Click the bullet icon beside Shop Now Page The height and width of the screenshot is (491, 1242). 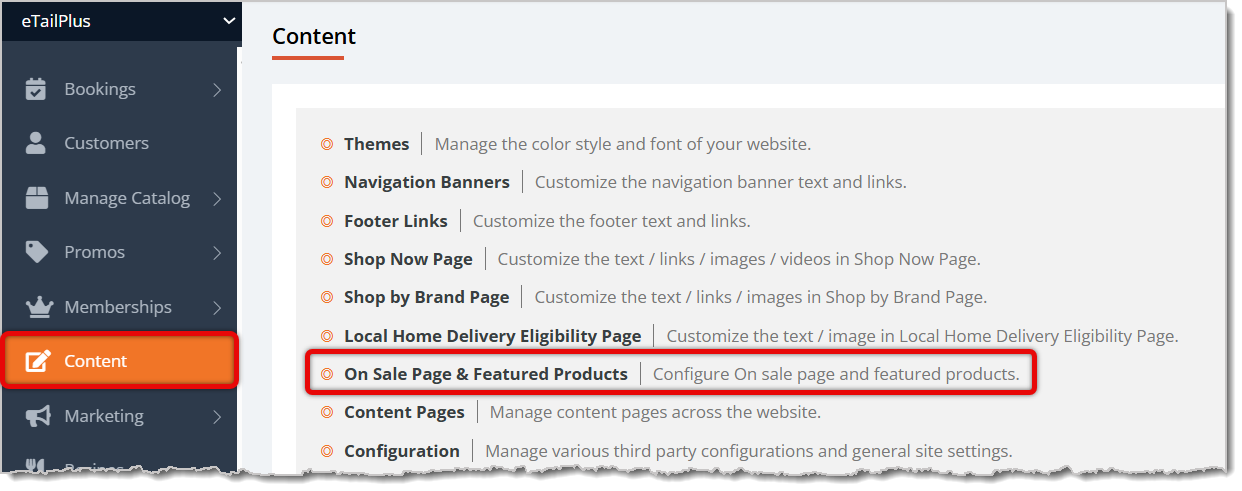(x=327, y=259)
